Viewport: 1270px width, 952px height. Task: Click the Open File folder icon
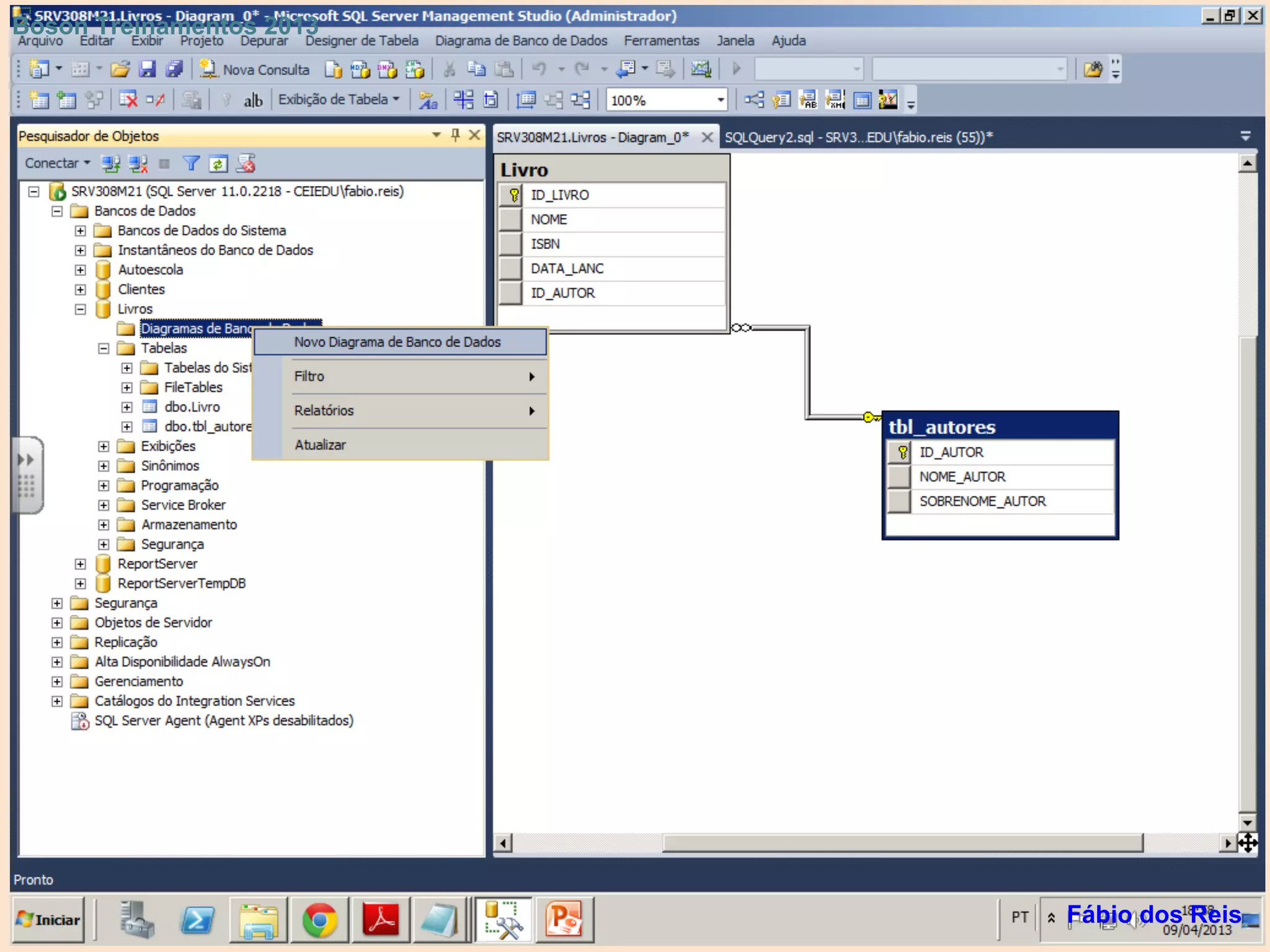click(x=120, y=69)
